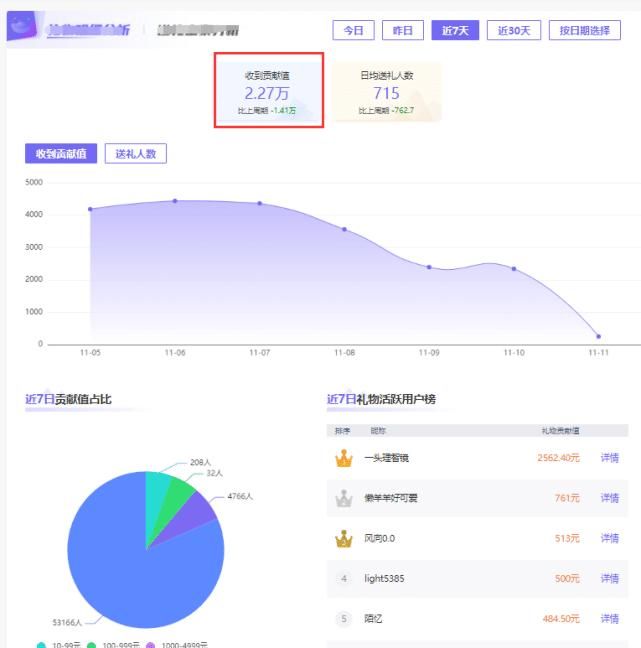Click the username 懒羊羊好可爱

click(x=391, y=498)
